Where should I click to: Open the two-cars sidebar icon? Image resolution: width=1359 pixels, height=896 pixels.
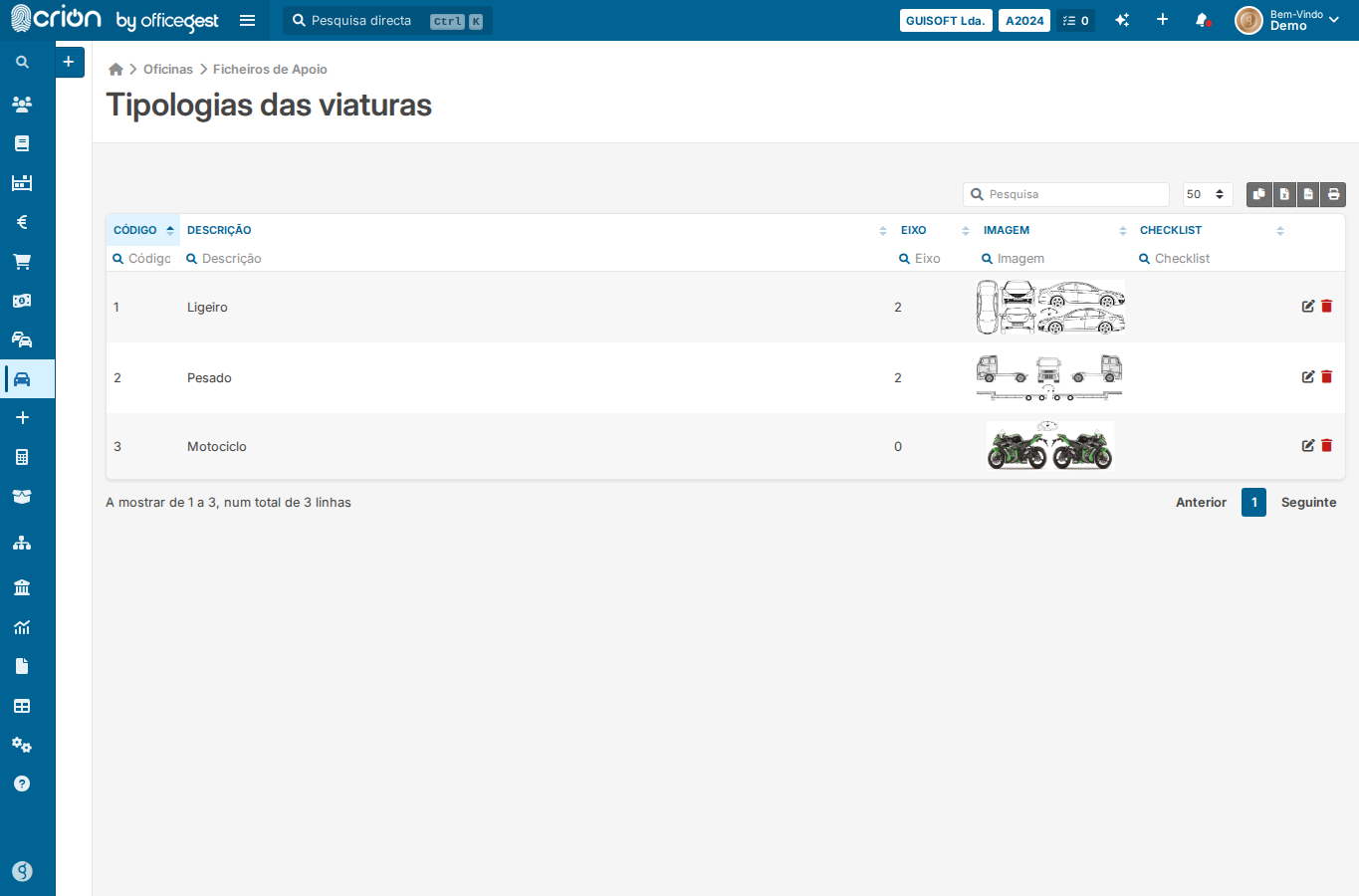22,339
